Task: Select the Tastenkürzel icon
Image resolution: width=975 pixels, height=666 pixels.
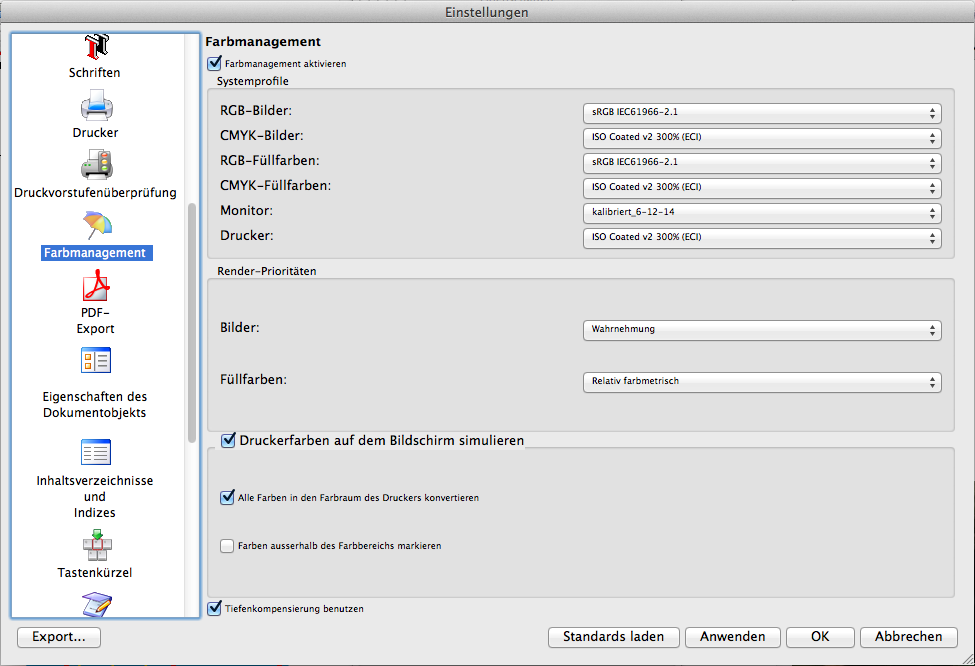Action: tap(95, 546)
